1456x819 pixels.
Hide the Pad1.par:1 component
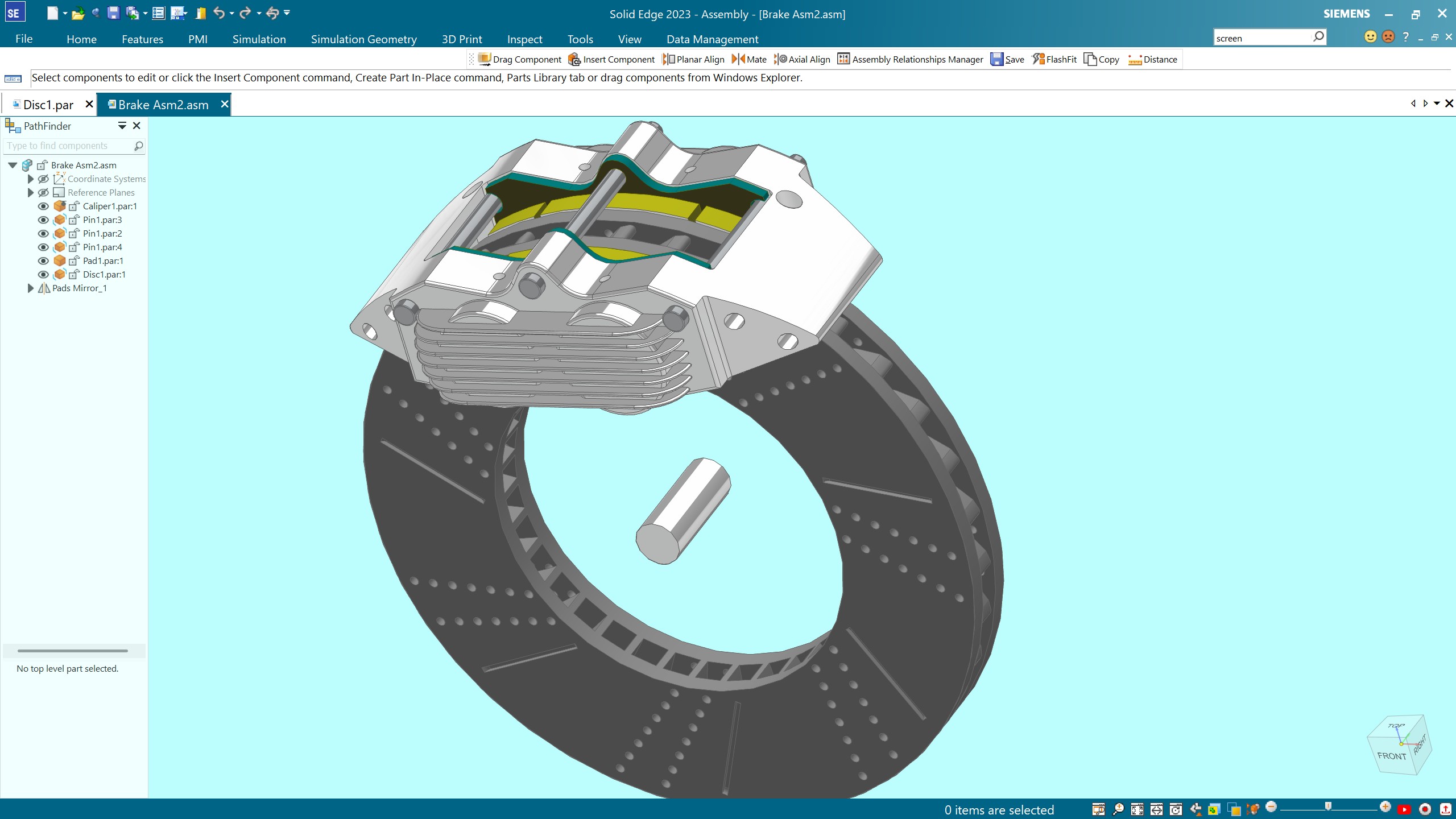(43, 260)
